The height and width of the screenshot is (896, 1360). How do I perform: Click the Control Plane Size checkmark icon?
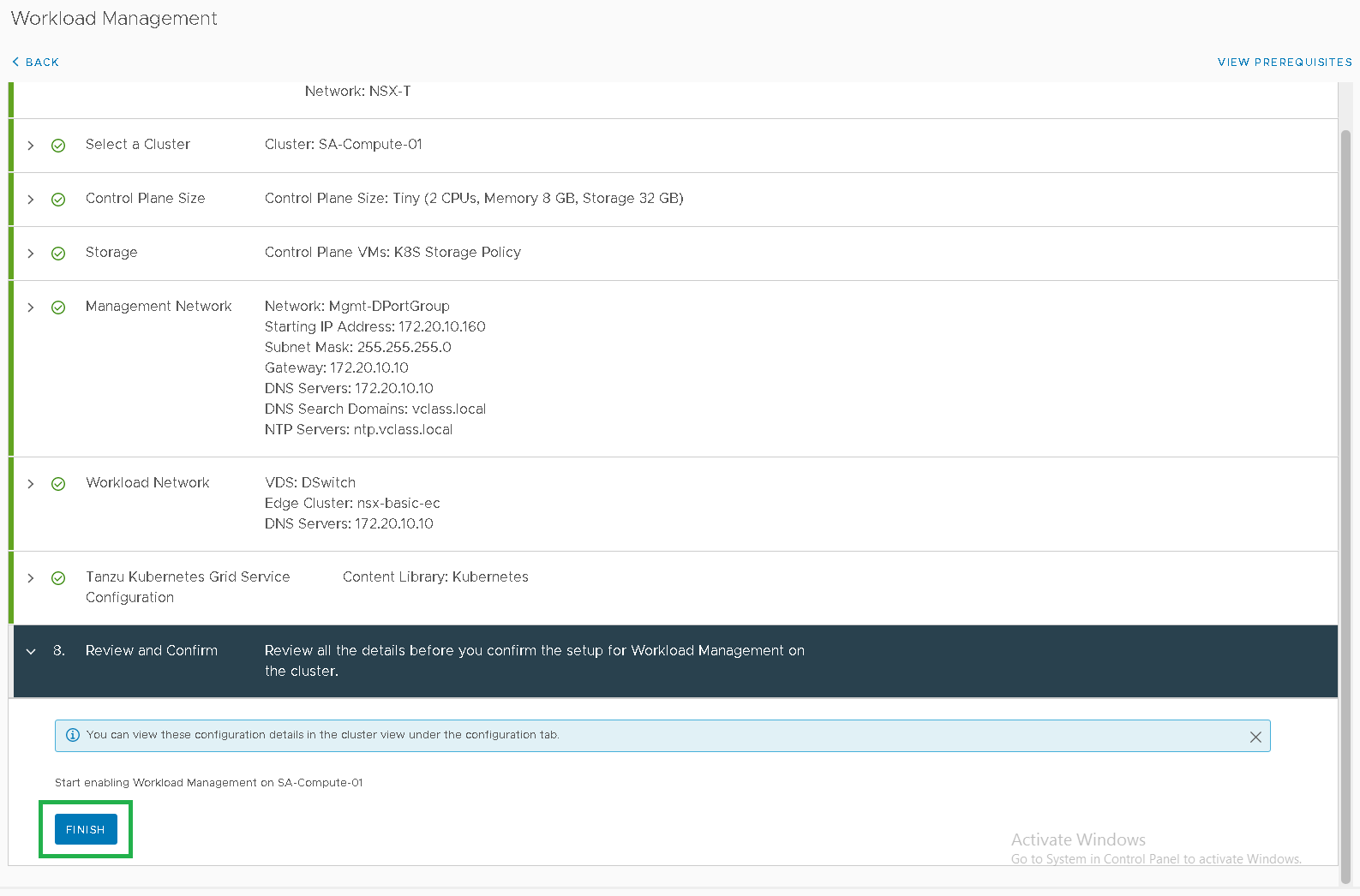[x=58, y=200]
